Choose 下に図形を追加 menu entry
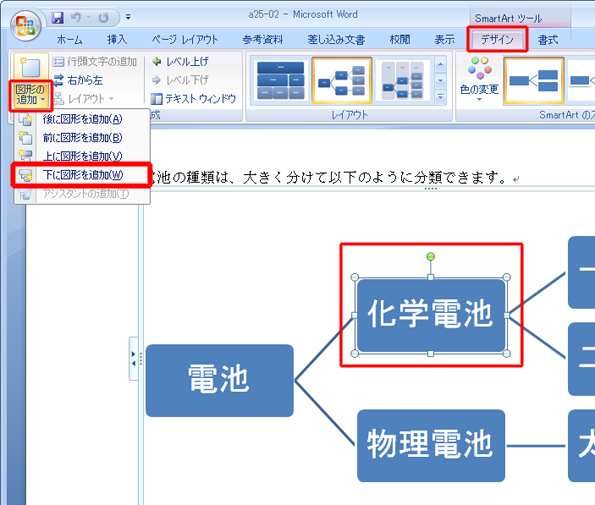 pos(82,175)
